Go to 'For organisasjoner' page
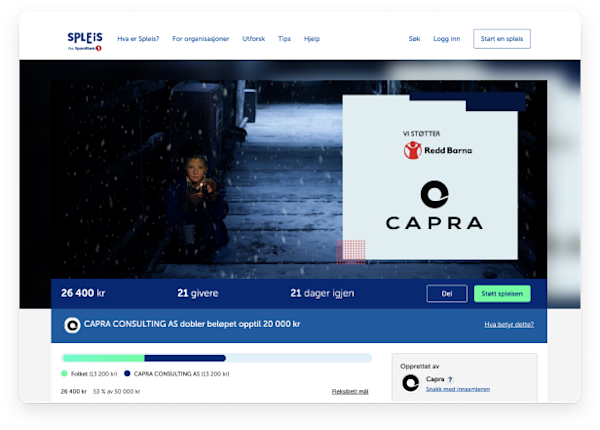This screenshot has width=600, height=430. click(201, 39)
